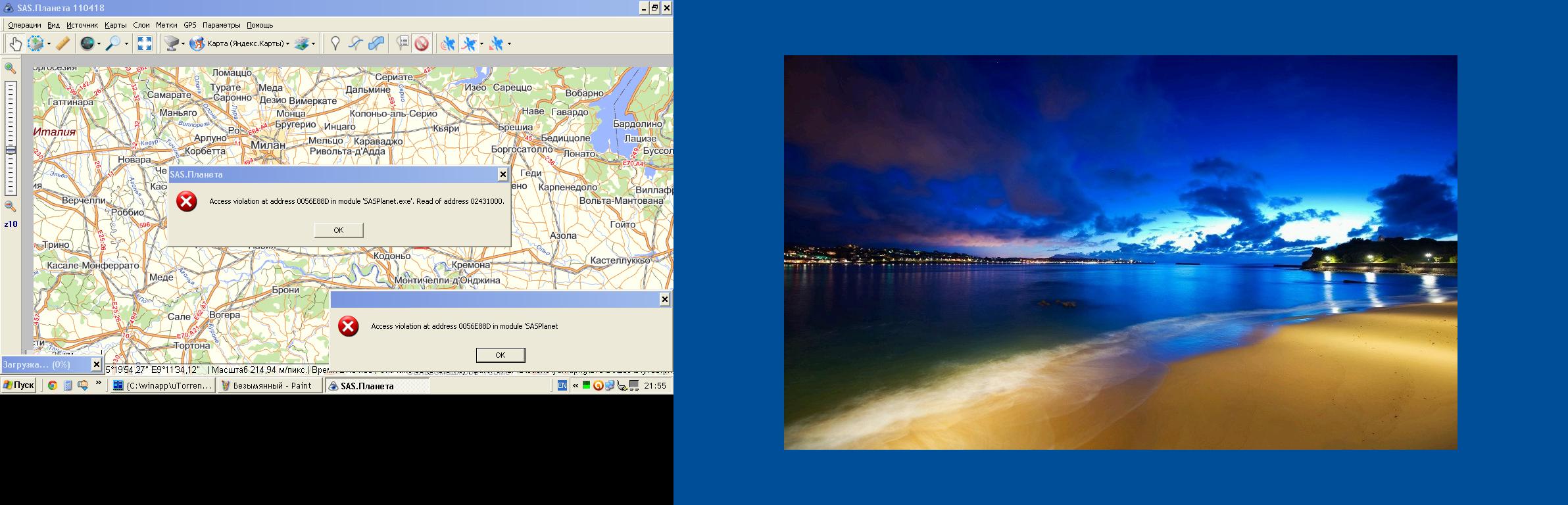Click the add placemark pin icon
The width and height of the screenshot is (1568, 505).
tap(335, 44)
